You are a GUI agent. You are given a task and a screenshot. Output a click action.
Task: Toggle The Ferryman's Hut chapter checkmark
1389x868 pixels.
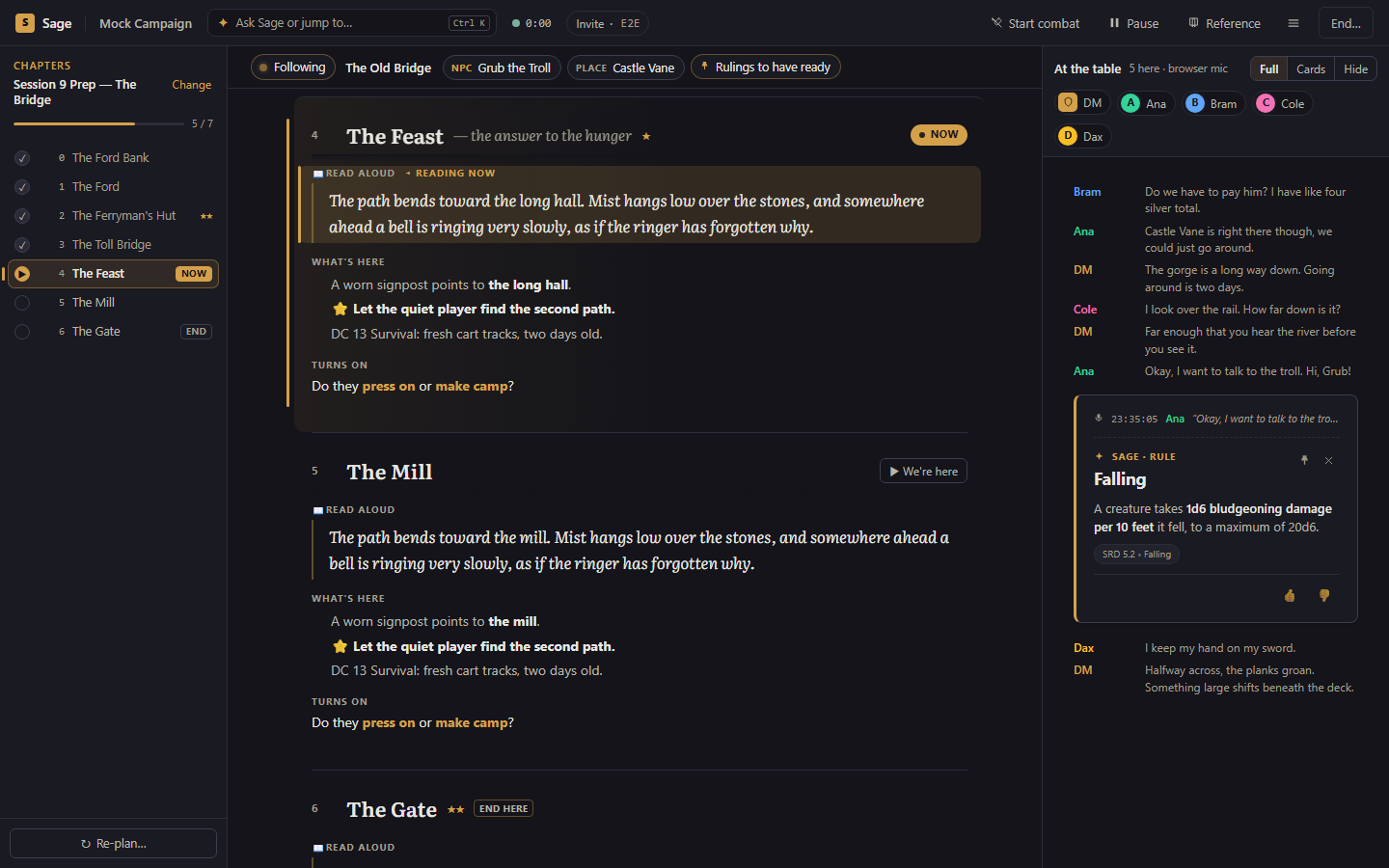pyautogui.click(x=22, y=216)
